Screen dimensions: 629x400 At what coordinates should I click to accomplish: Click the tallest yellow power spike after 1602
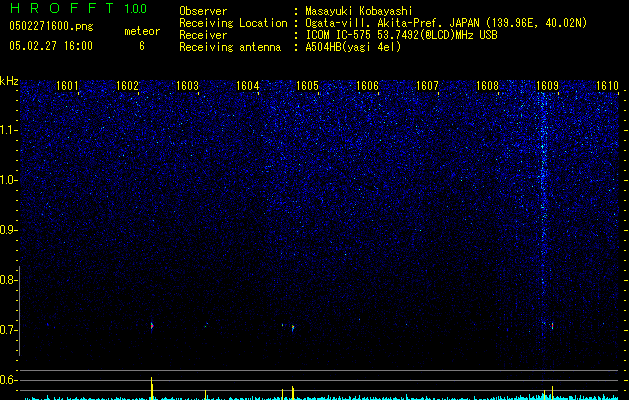[x=152, y=388]
